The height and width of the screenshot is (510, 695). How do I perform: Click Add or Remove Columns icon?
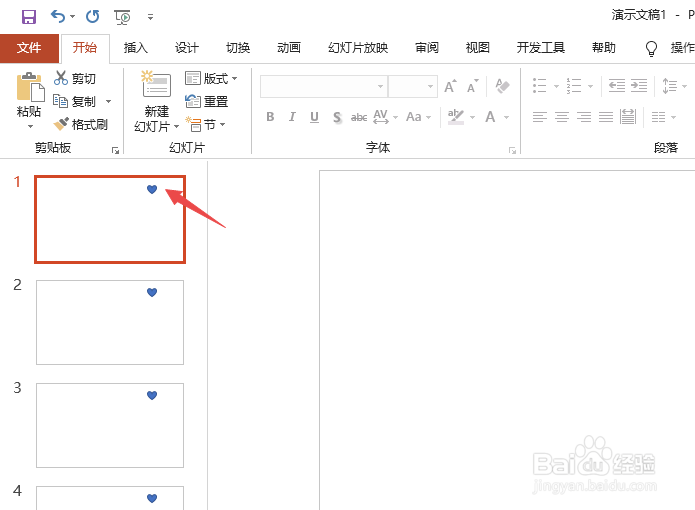(659, 117)
